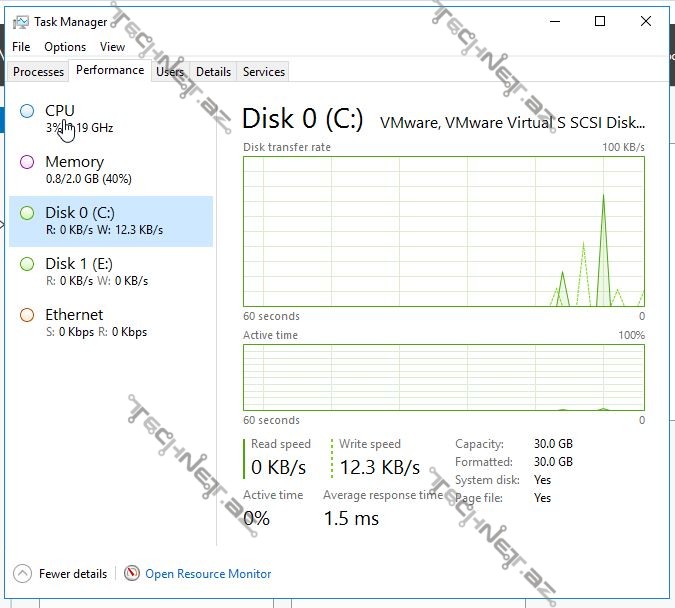The width and height of the screenshot is (675, 608).
Task: Open the View menu
Action: click(x=112, y=47)
